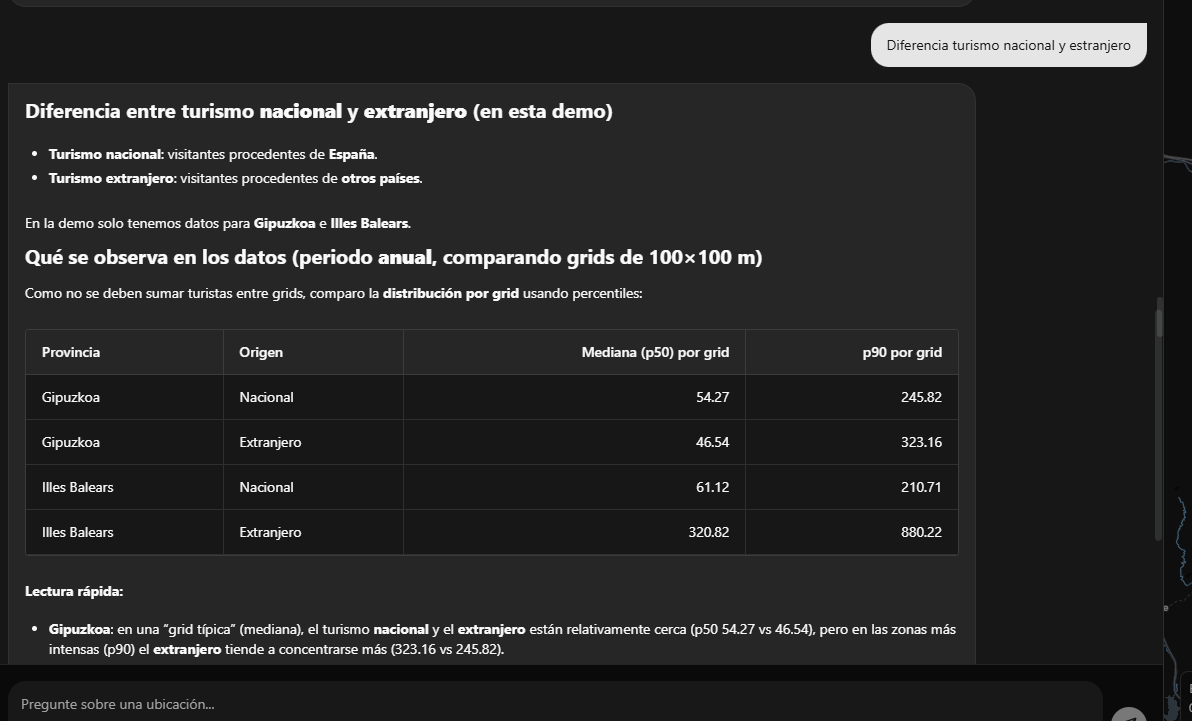Click the 'Turismo extranjero' bullet item

tap(235, 178)
